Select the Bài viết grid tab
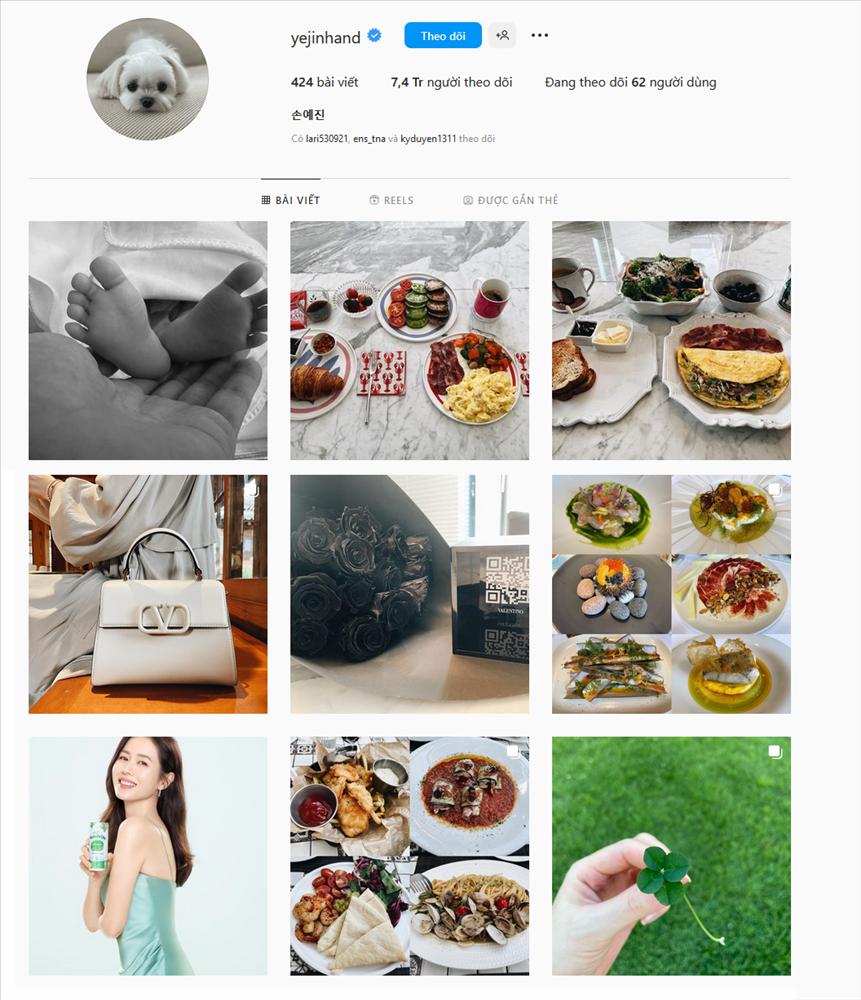 [x=291, y=200]
